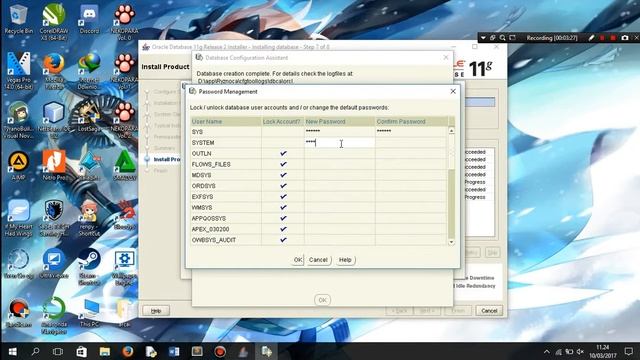This screenshot has height=360, width=640.
Task: Launch Vegas Pro 14.0 shortcut
Action: 18,71
